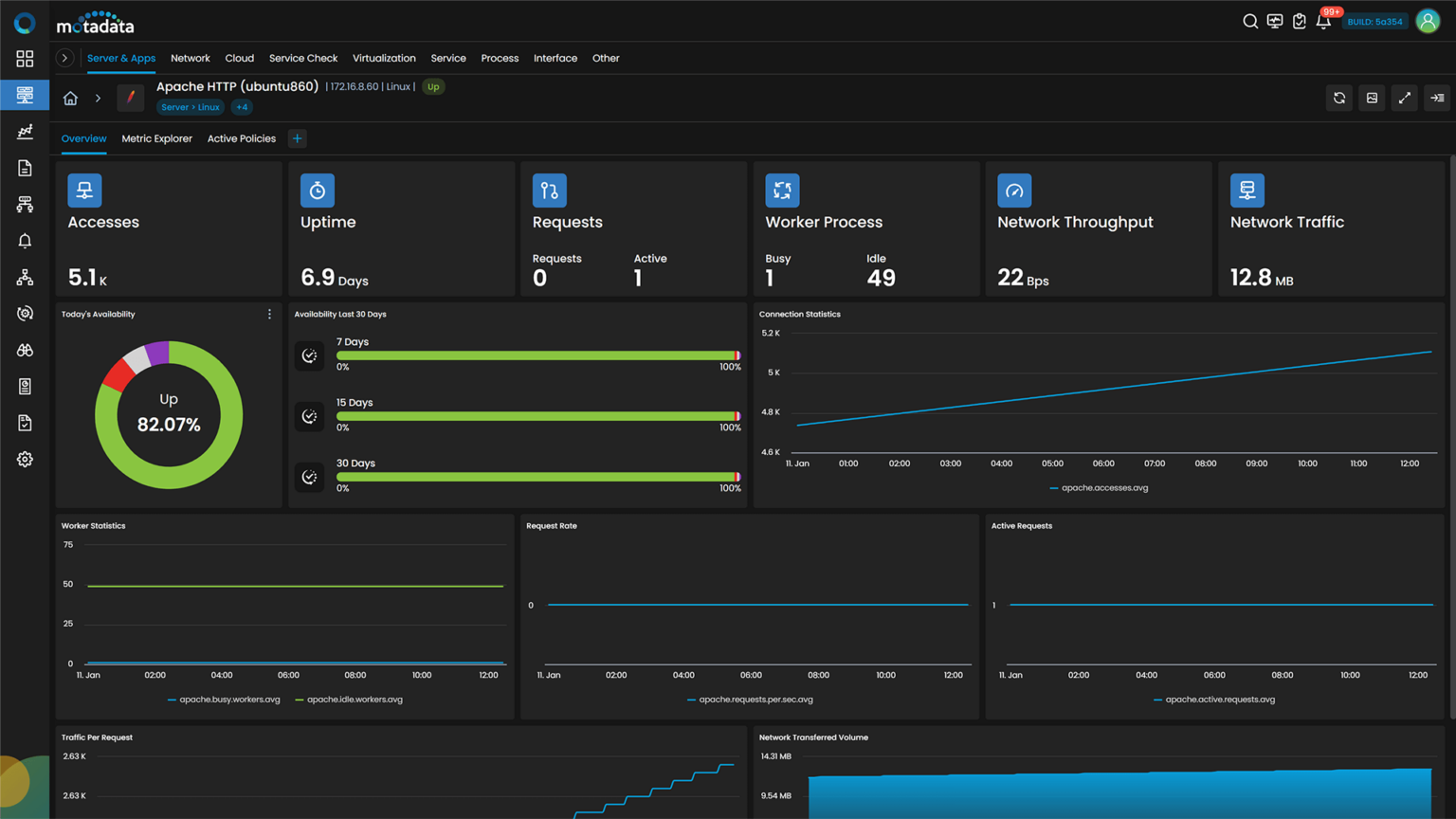This screenshot has height=819, width=1456.
Task: Select the Network tab in top navigation
Action: pos(190,58)
